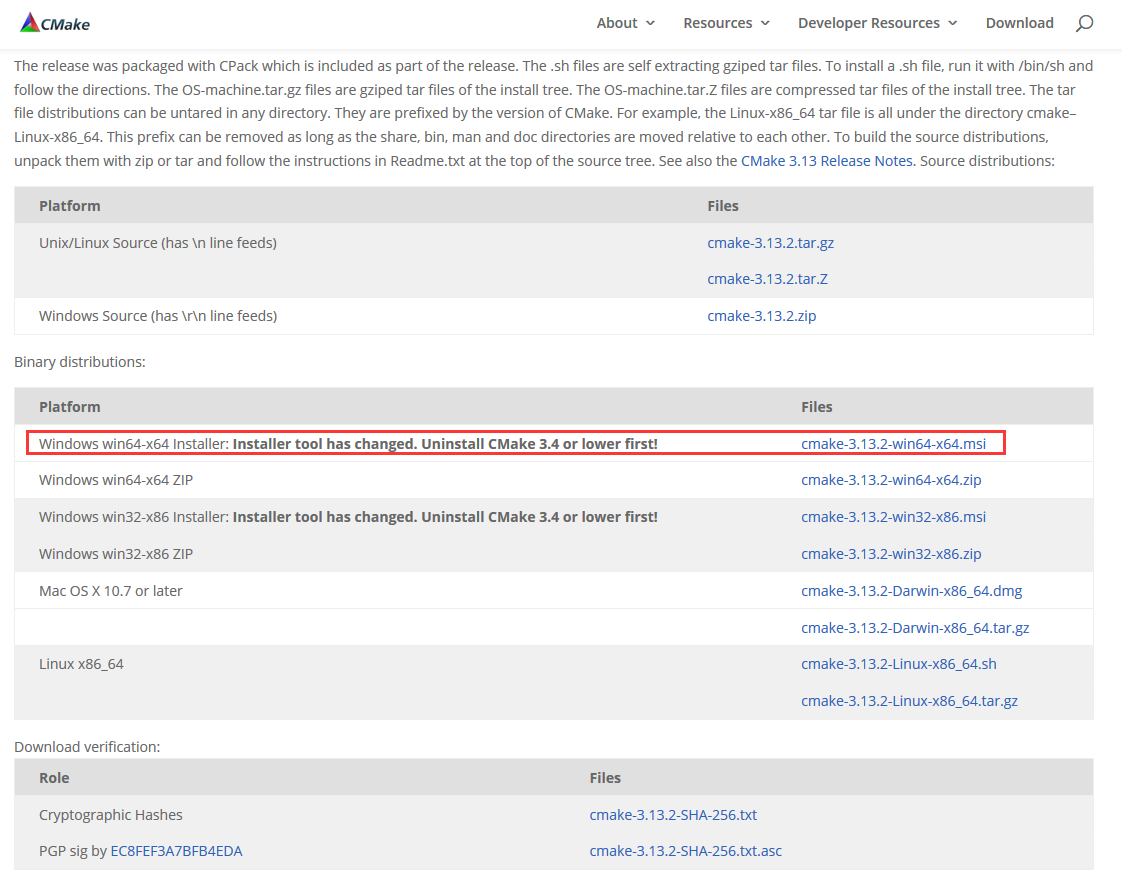Click the CMake logo in header
The height and width of the screenshot is (890, 1122).
pyautogui.click(x=55, y=23)
